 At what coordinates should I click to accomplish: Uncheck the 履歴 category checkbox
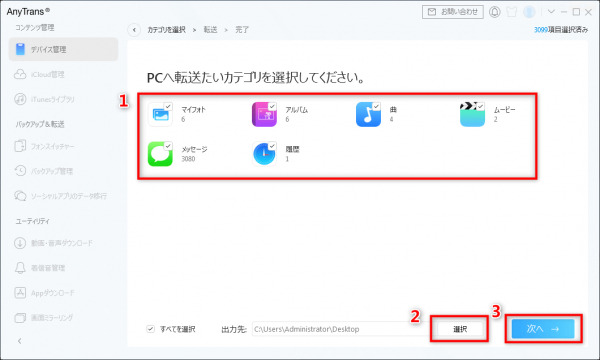[272, 146]
